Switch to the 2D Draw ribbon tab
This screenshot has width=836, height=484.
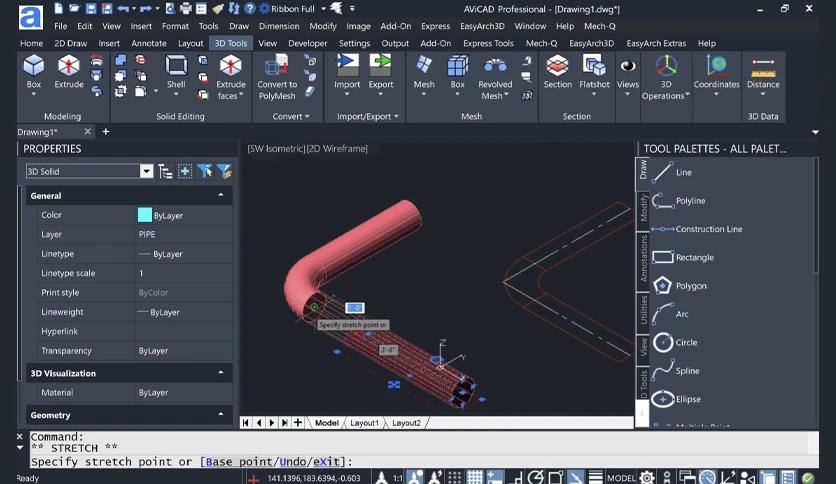(x=70, y=43)
